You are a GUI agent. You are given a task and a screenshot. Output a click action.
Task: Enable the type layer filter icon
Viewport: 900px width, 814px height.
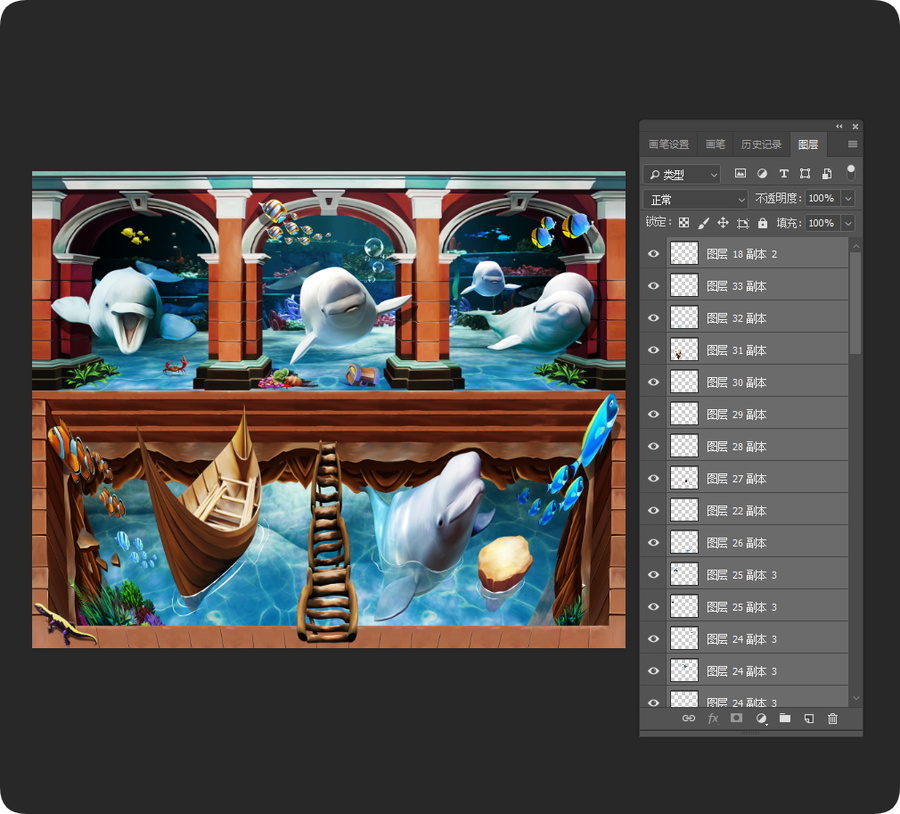pos(783,173)
